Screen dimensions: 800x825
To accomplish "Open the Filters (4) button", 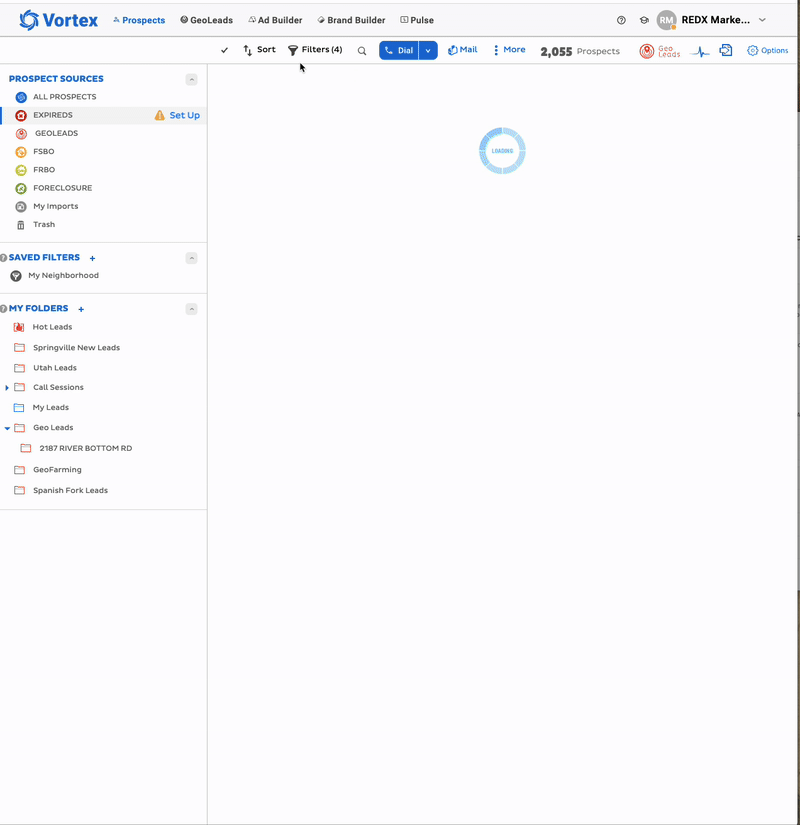I will [x=315, y=50].
